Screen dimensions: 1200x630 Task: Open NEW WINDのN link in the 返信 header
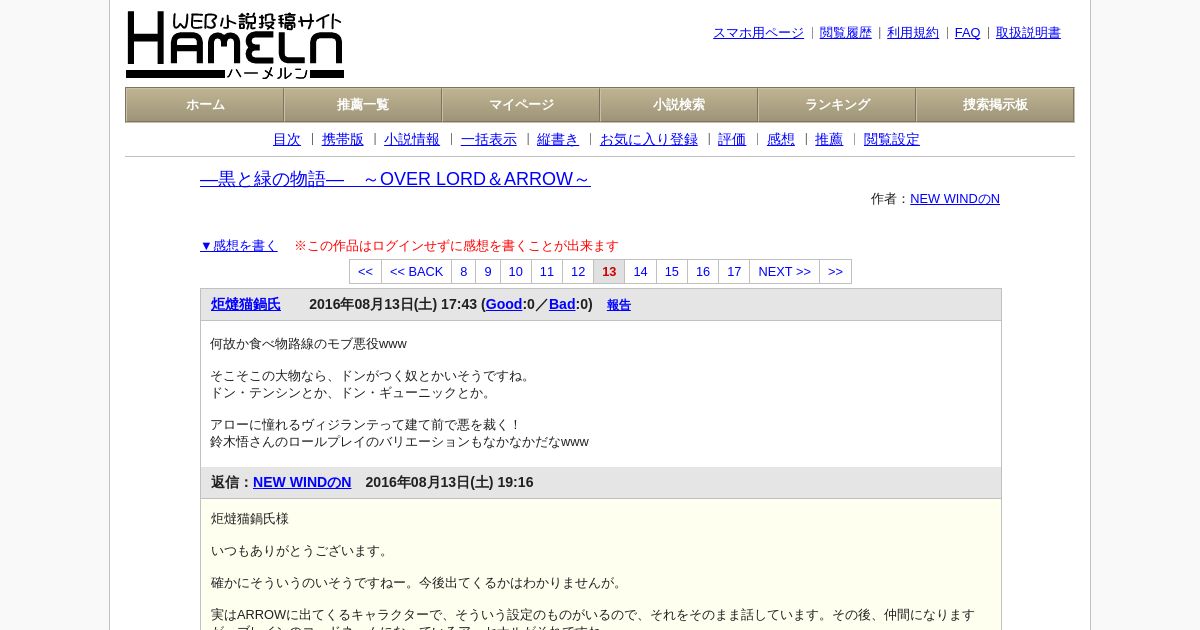302,482
